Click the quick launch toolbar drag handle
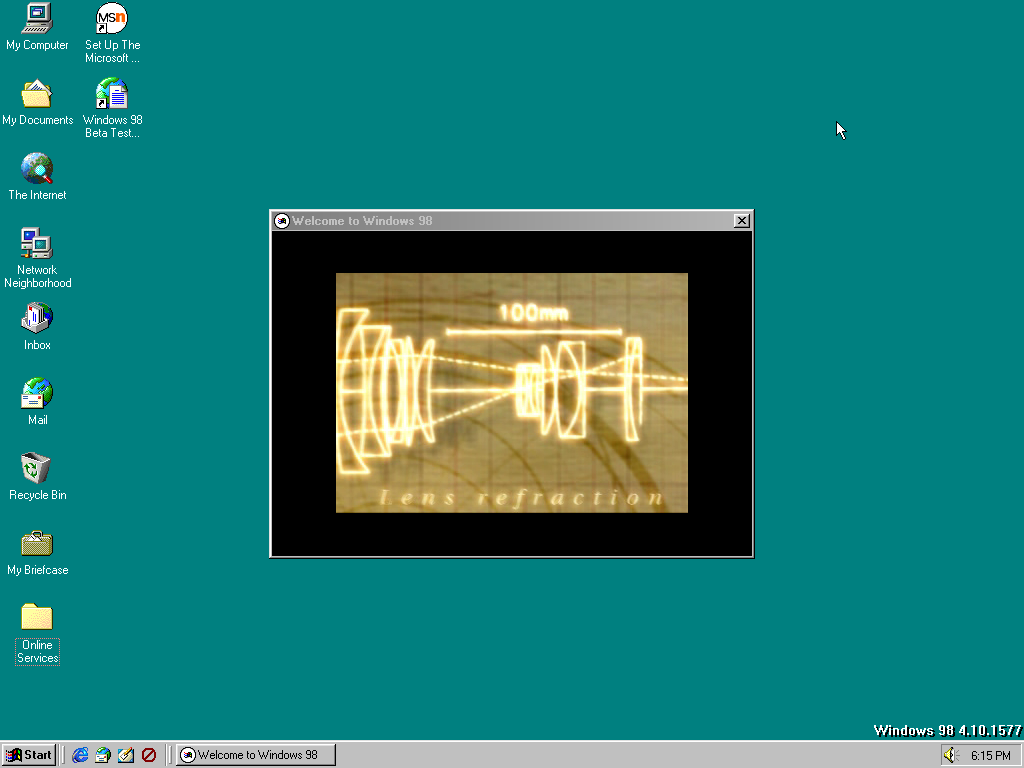Image resolution: width=1024 pixels, height=768 pixels. (64, 755)
